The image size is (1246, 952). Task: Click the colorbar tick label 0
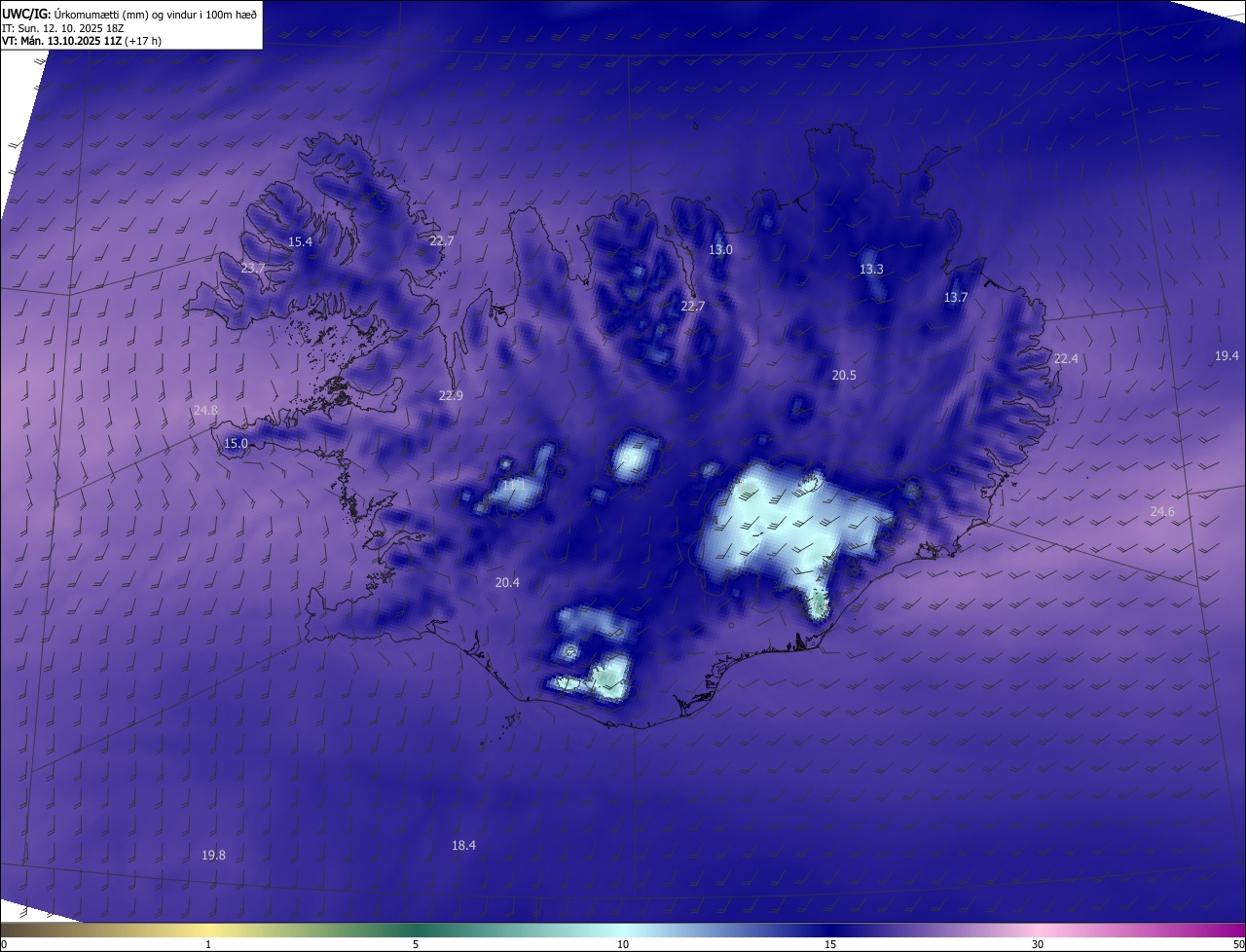tap(4, 944)
